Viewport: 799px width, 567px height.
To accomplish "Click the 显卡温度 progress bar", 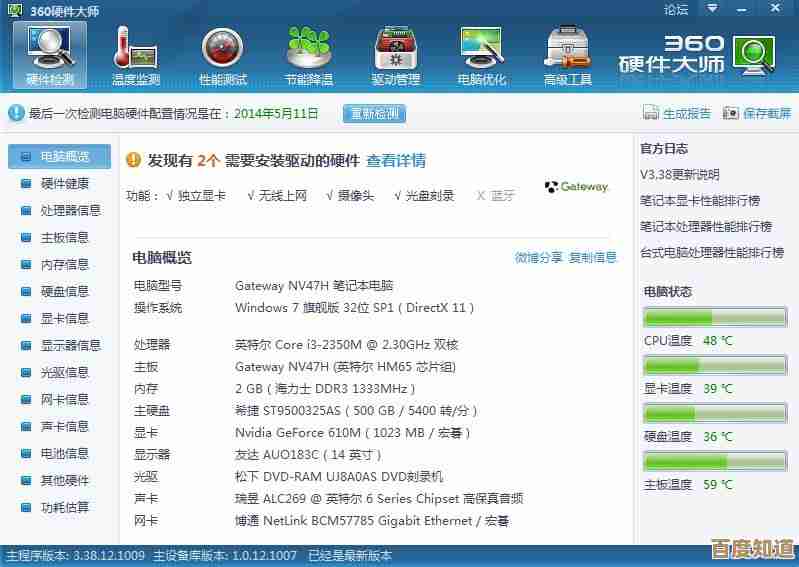I will [x=715, y=366].
